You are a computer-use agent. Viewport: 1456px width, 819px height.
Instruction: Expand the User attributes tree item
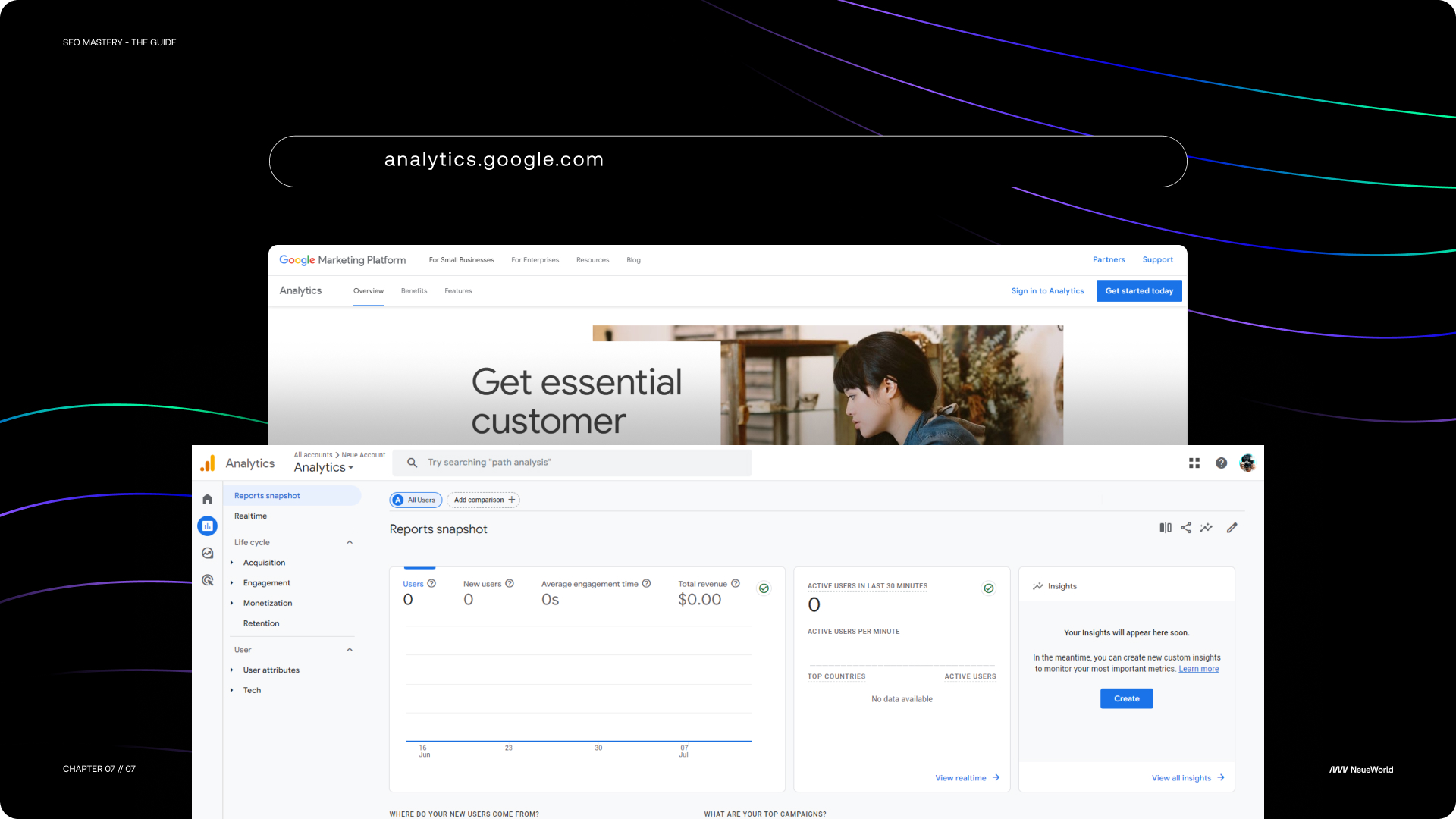pyautogui.click(x=232, y=670)
